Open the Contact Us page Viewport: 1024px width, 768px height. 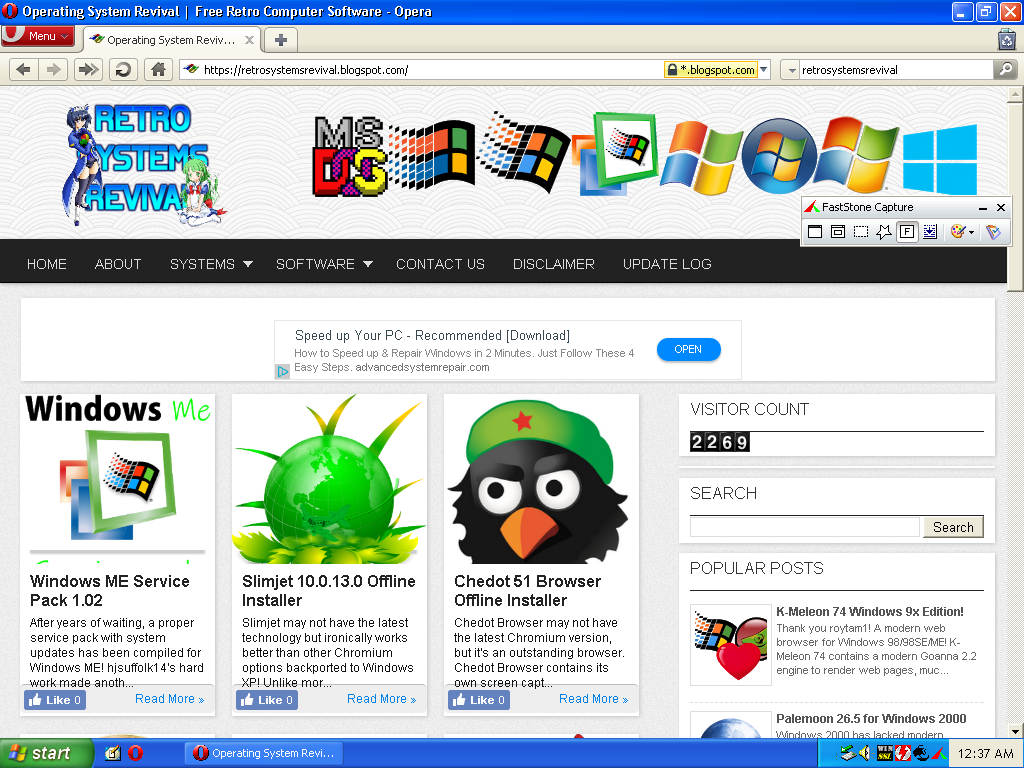(440, 264)
